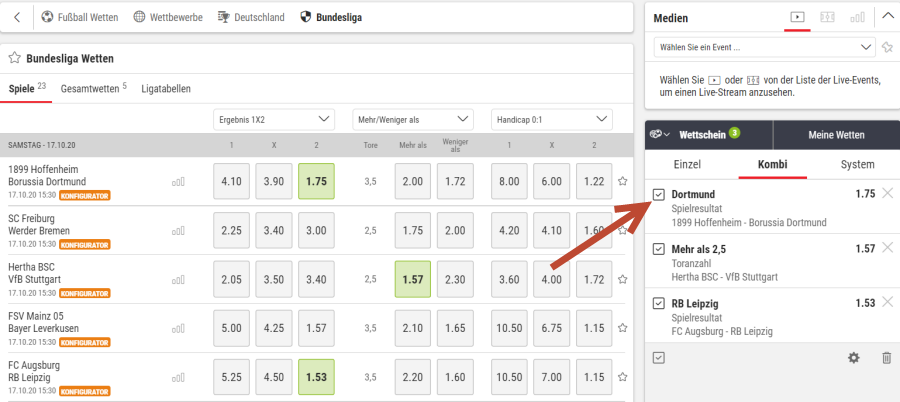900x402 pixels.
Task: Switch to the Spiele tab
Action: [x=26, y=88]
